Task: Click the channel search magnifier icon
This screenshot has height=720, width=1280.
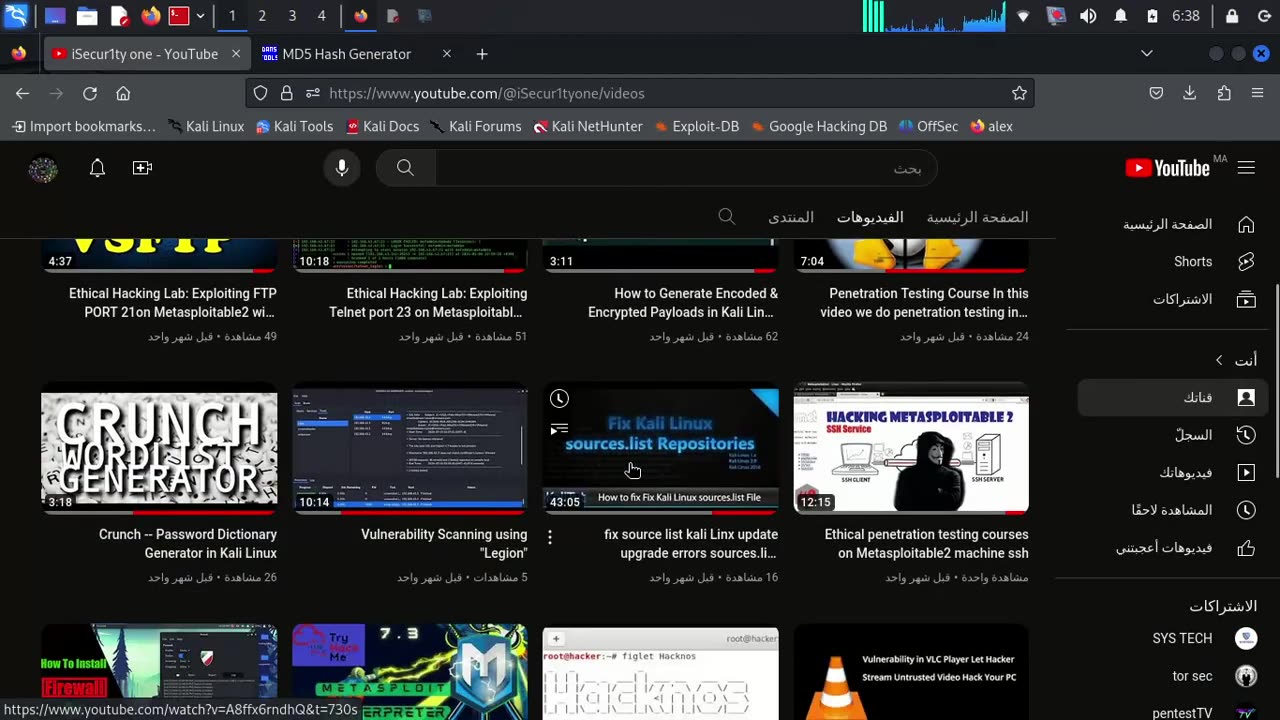Action: point(727,217)
